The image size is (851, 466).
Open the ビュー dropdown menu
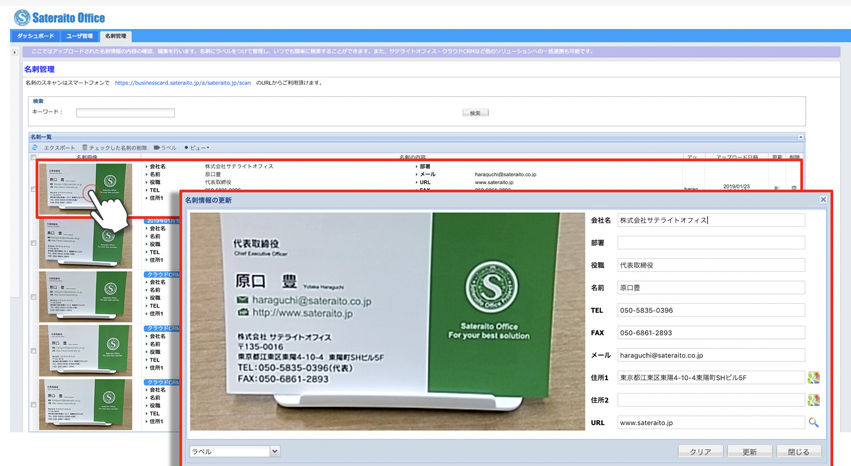click(x=197, y=148)
